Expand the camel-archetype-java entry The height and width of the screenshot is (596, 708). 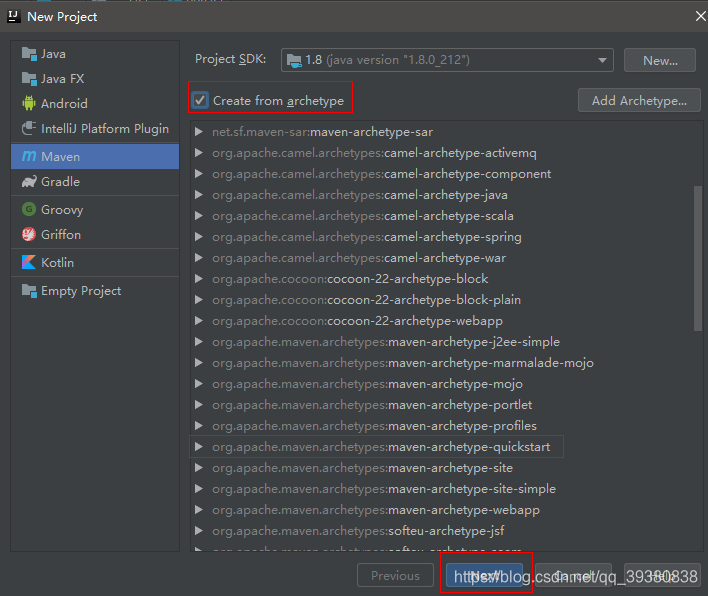(198, 195)
